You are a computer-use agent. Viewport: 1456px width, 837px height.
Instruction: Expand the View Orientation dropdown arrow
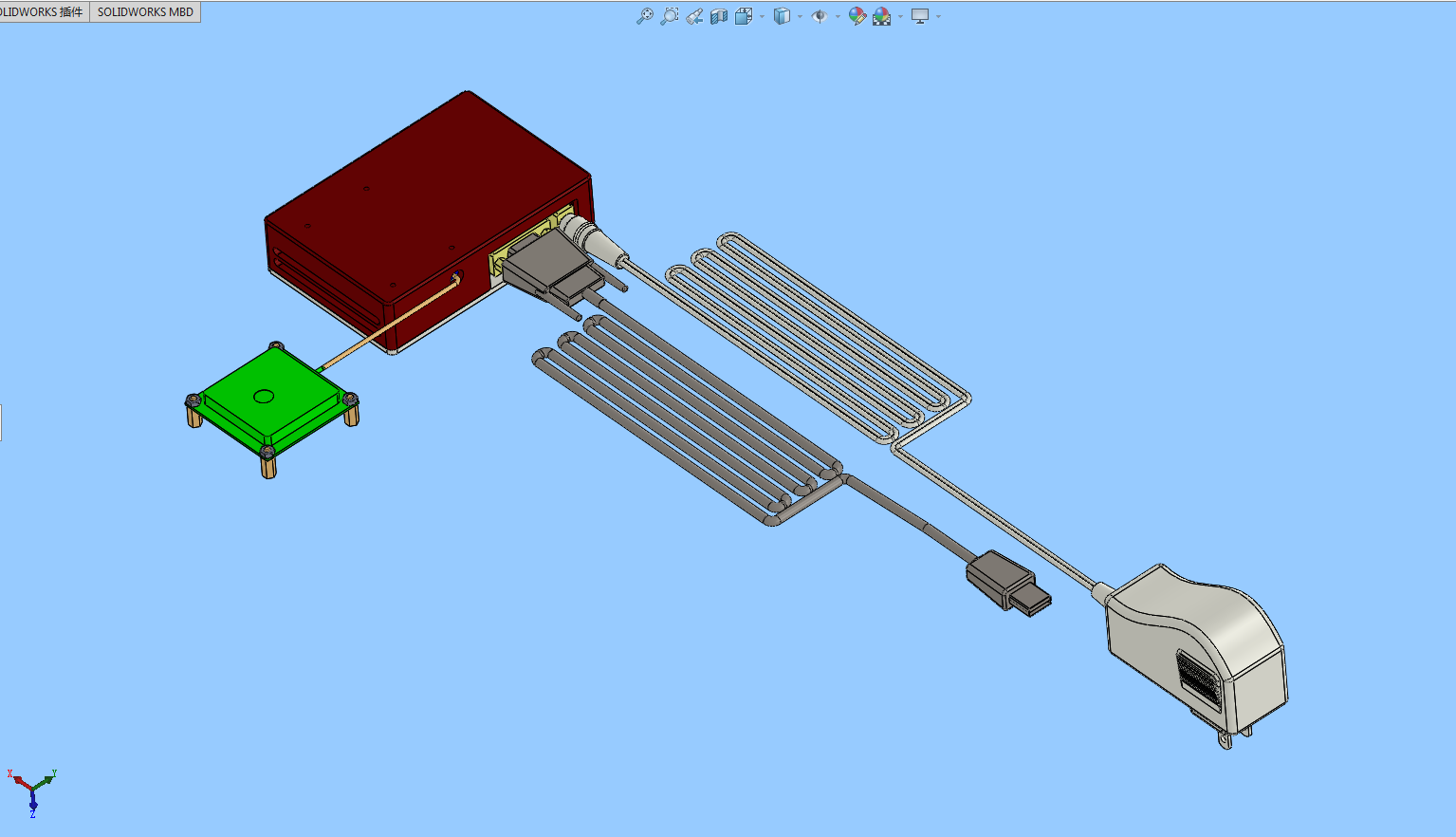pos(762,16)
